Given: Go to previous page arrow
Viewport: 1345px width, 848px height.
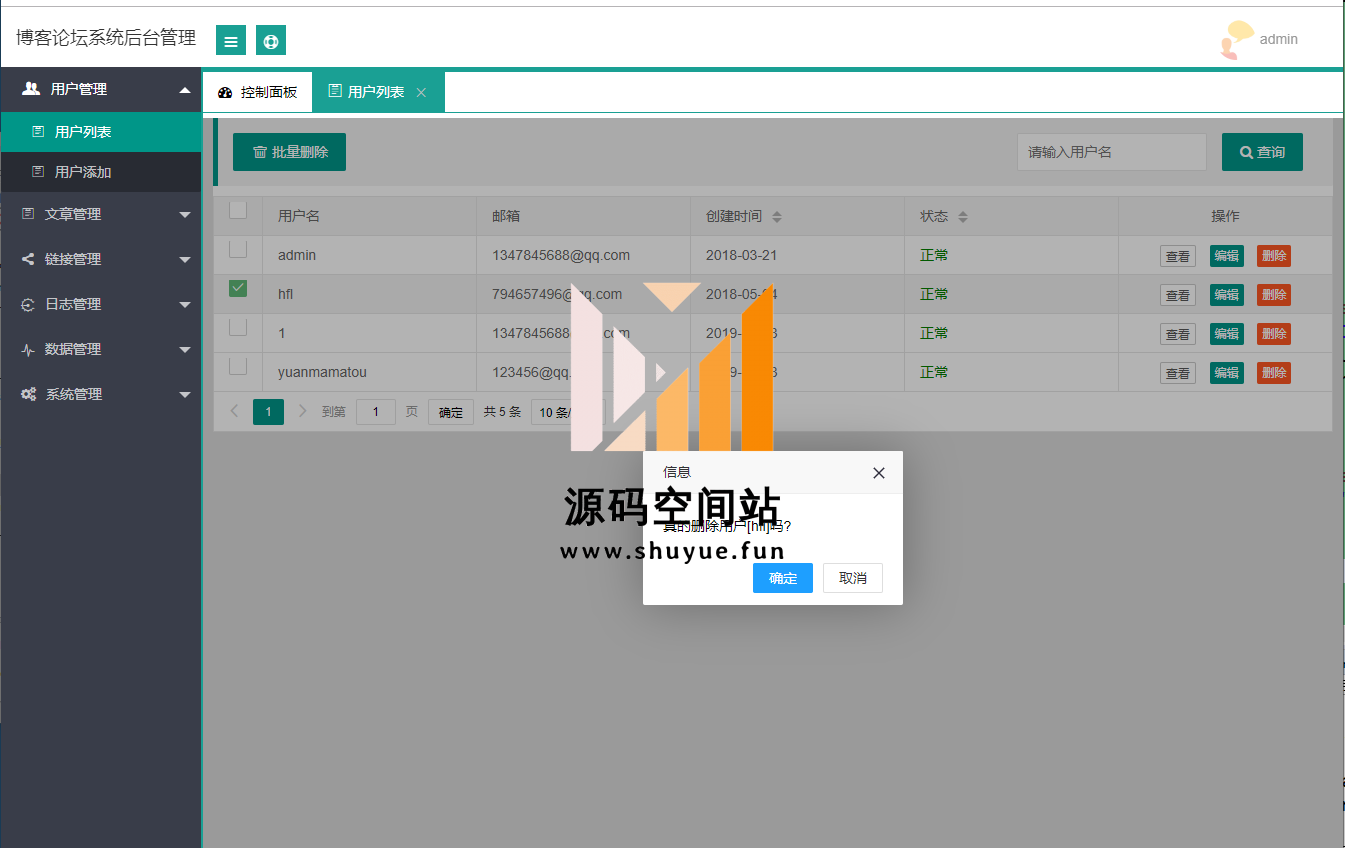Looking at the screenshot, I should click(234, 411).
